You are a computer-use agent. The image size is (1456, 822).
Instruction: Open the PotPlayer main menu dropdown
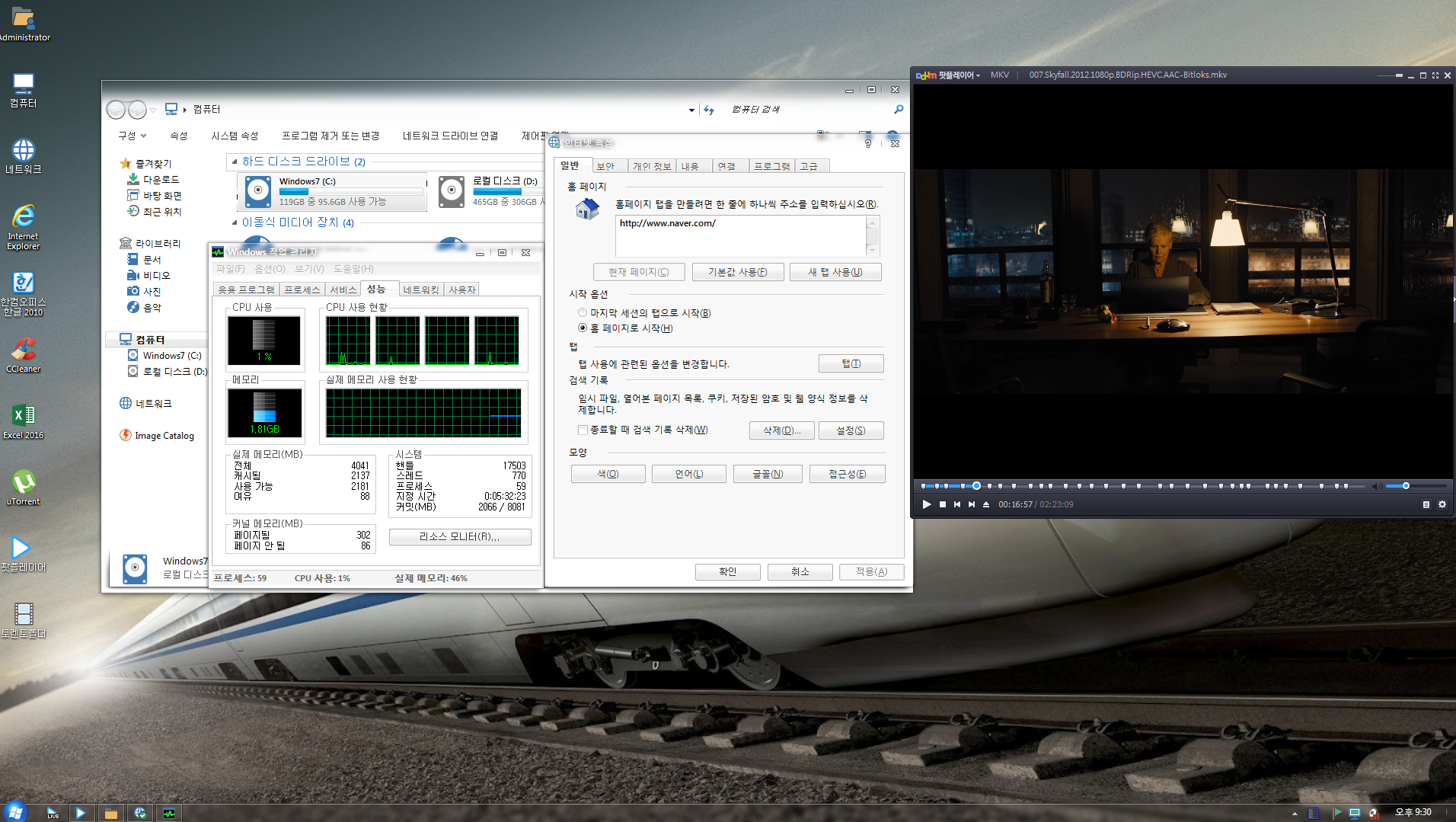point(948,75)
